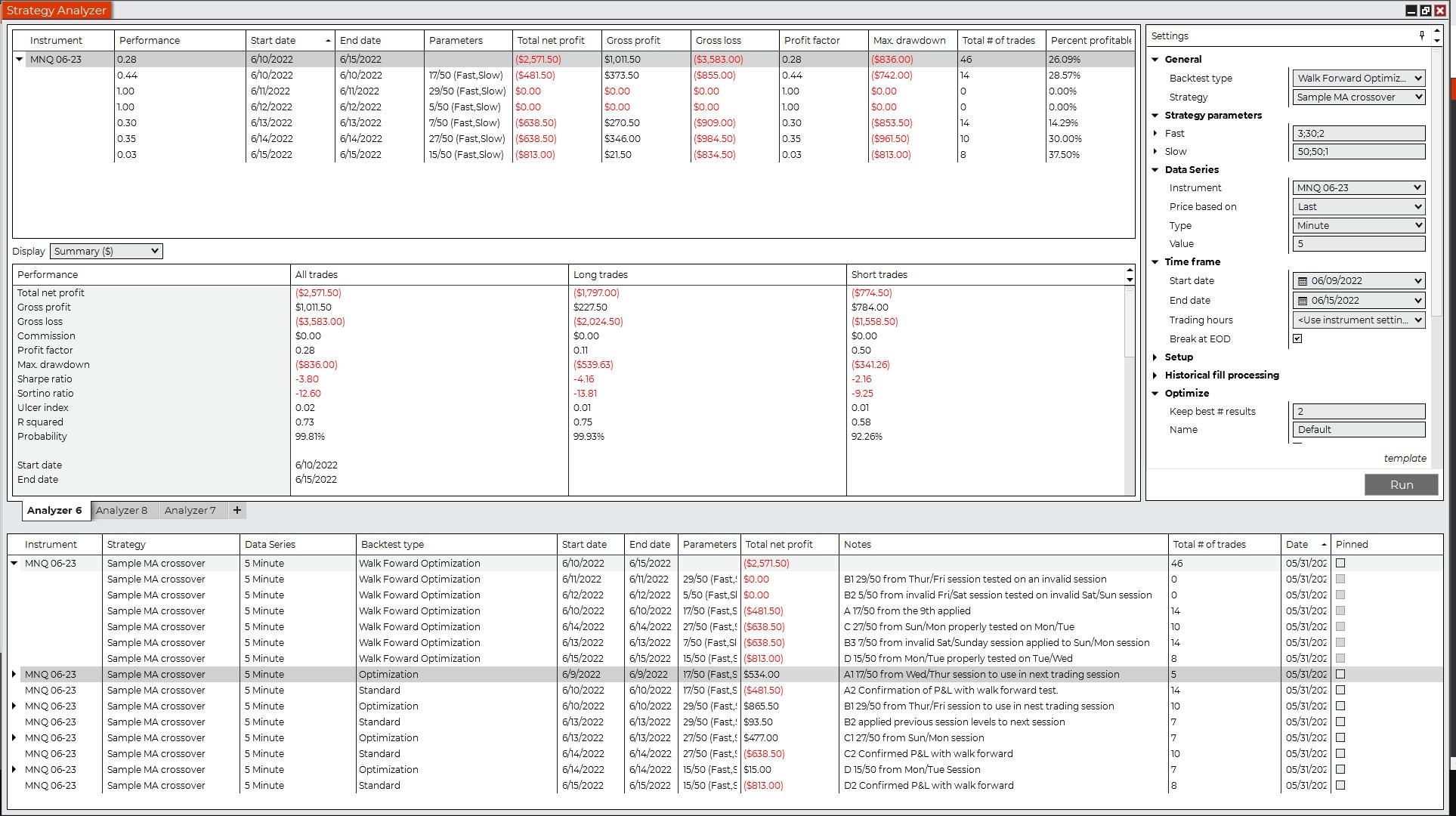The width and height of the screenshot is (1456, 816).
Task: Add a new analyzer tab with plus
Action: tap(237, 511)
